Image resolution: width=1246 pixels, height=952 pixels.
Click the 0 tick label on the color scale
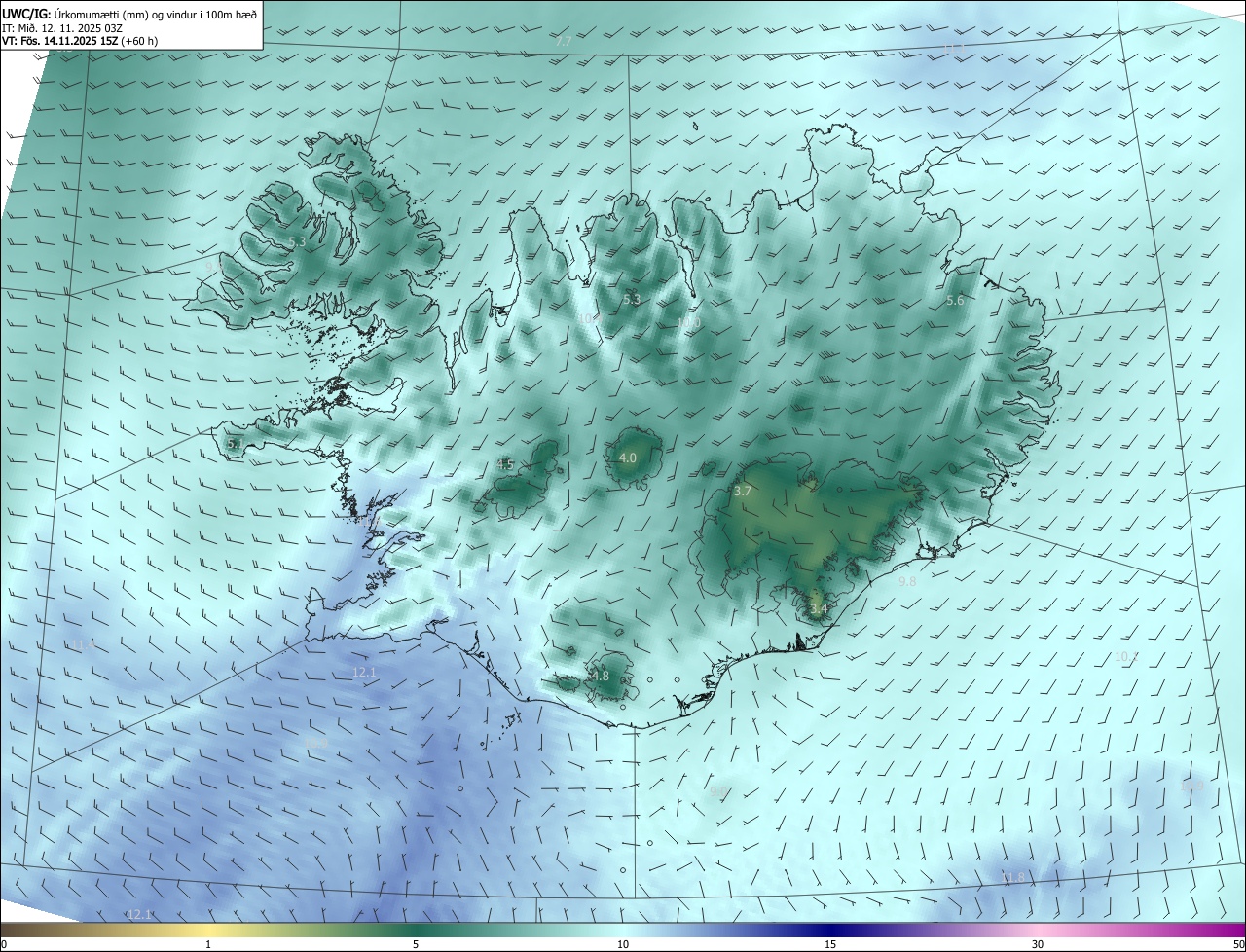pos(4,944)
